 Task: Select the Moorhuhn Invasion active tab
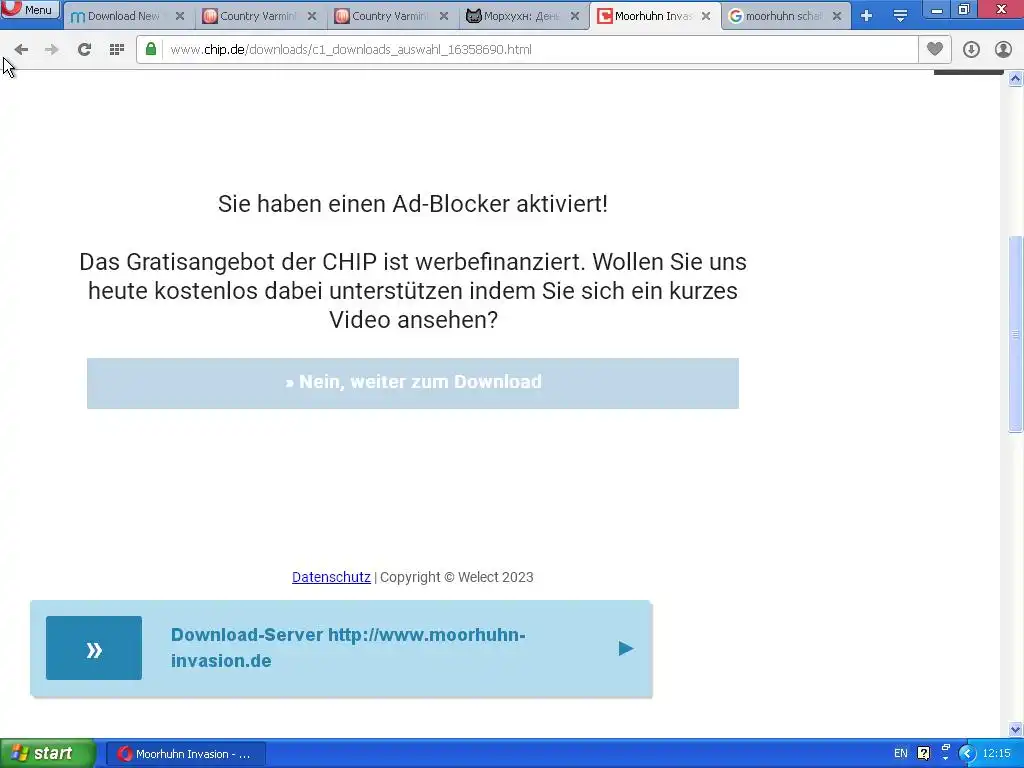(652, 16)
